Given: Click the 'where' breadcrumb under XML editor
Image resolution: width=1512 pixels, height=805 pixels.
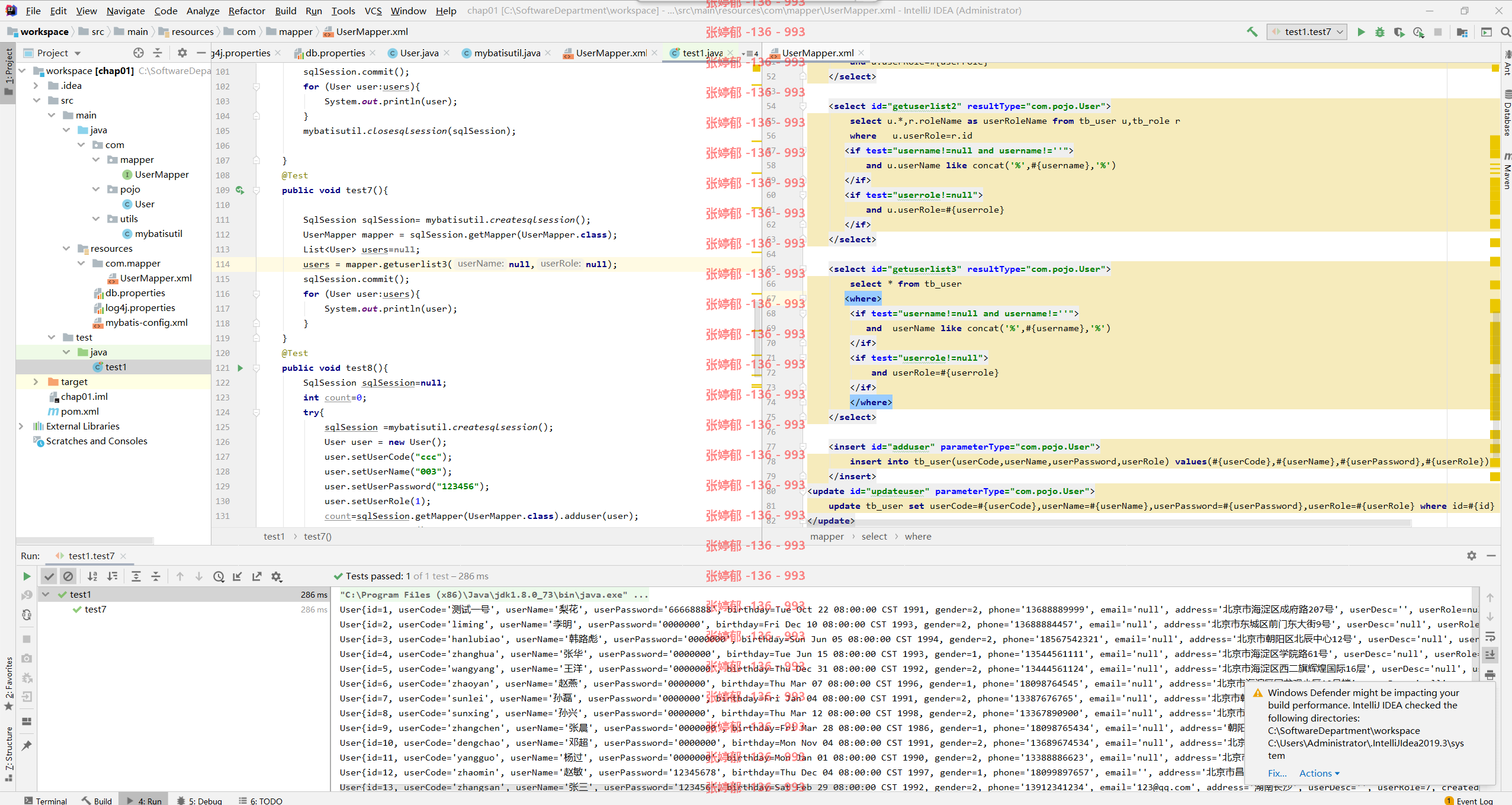Looking at the screenshot, I should pos(917,536).
